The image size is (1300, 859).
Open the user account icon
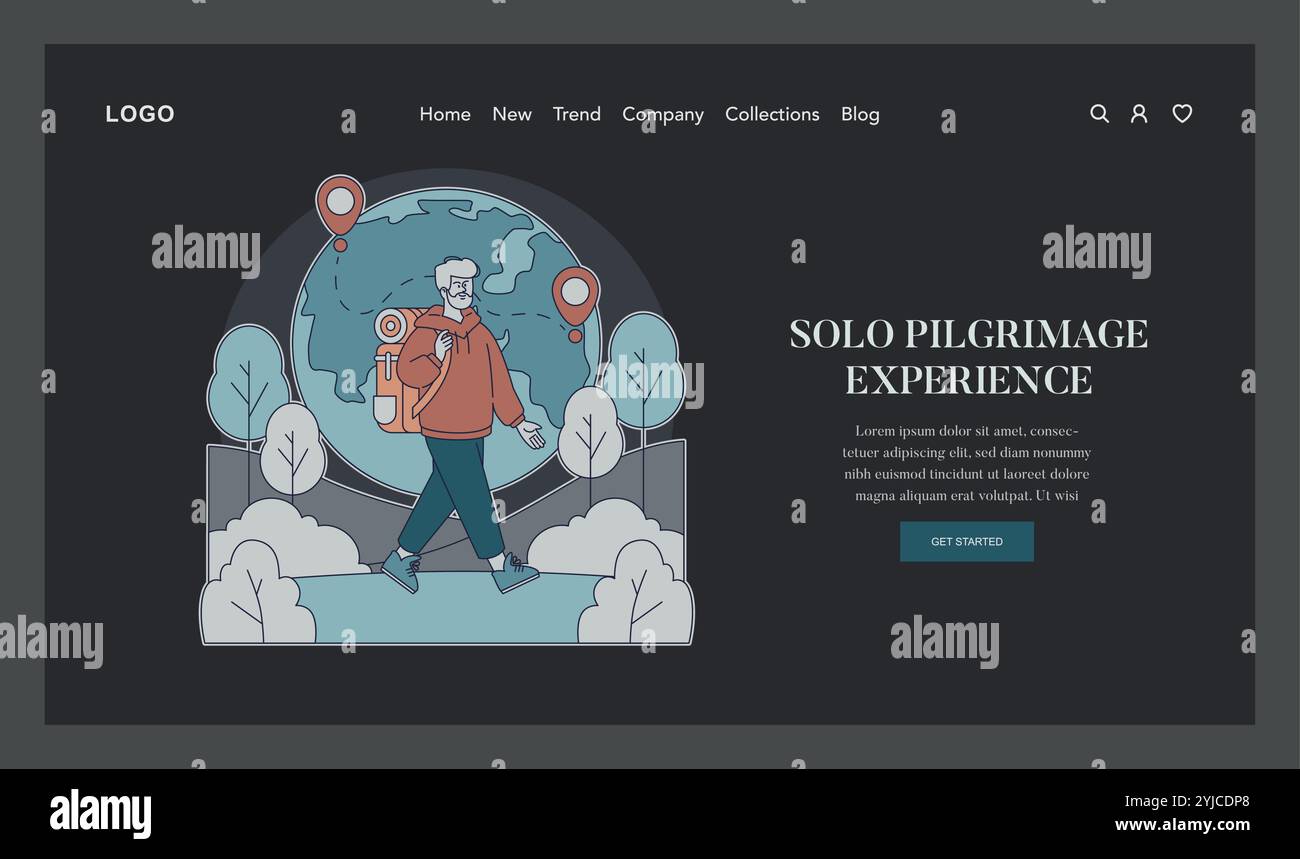click(x=1139, y=114)
